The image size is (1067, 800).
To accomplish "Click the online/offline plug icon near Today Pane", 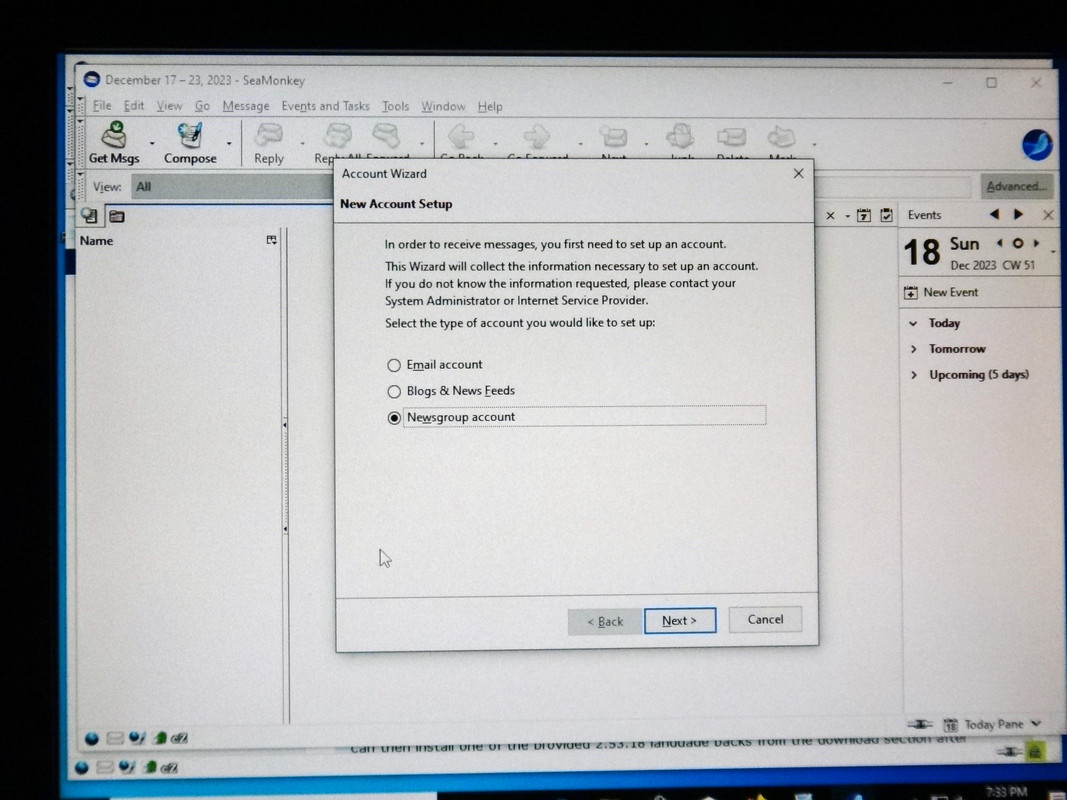I will click(x=919, y=724).
